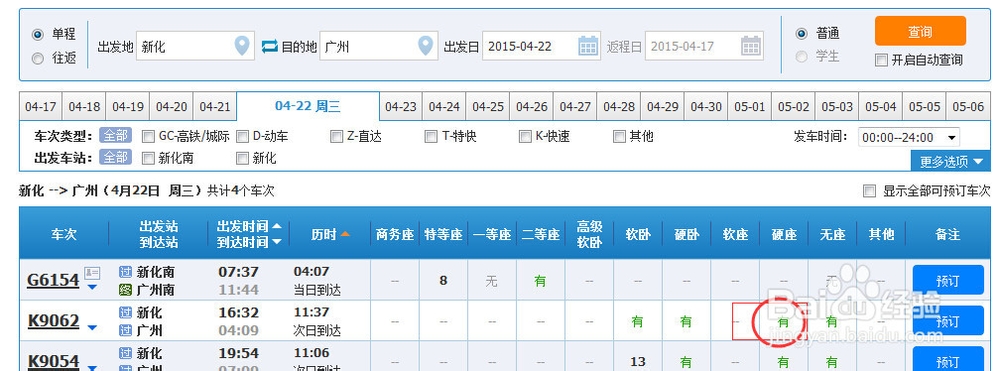
Task: Swap departure and destination with the arrows icon
Action: coord(270,47)
